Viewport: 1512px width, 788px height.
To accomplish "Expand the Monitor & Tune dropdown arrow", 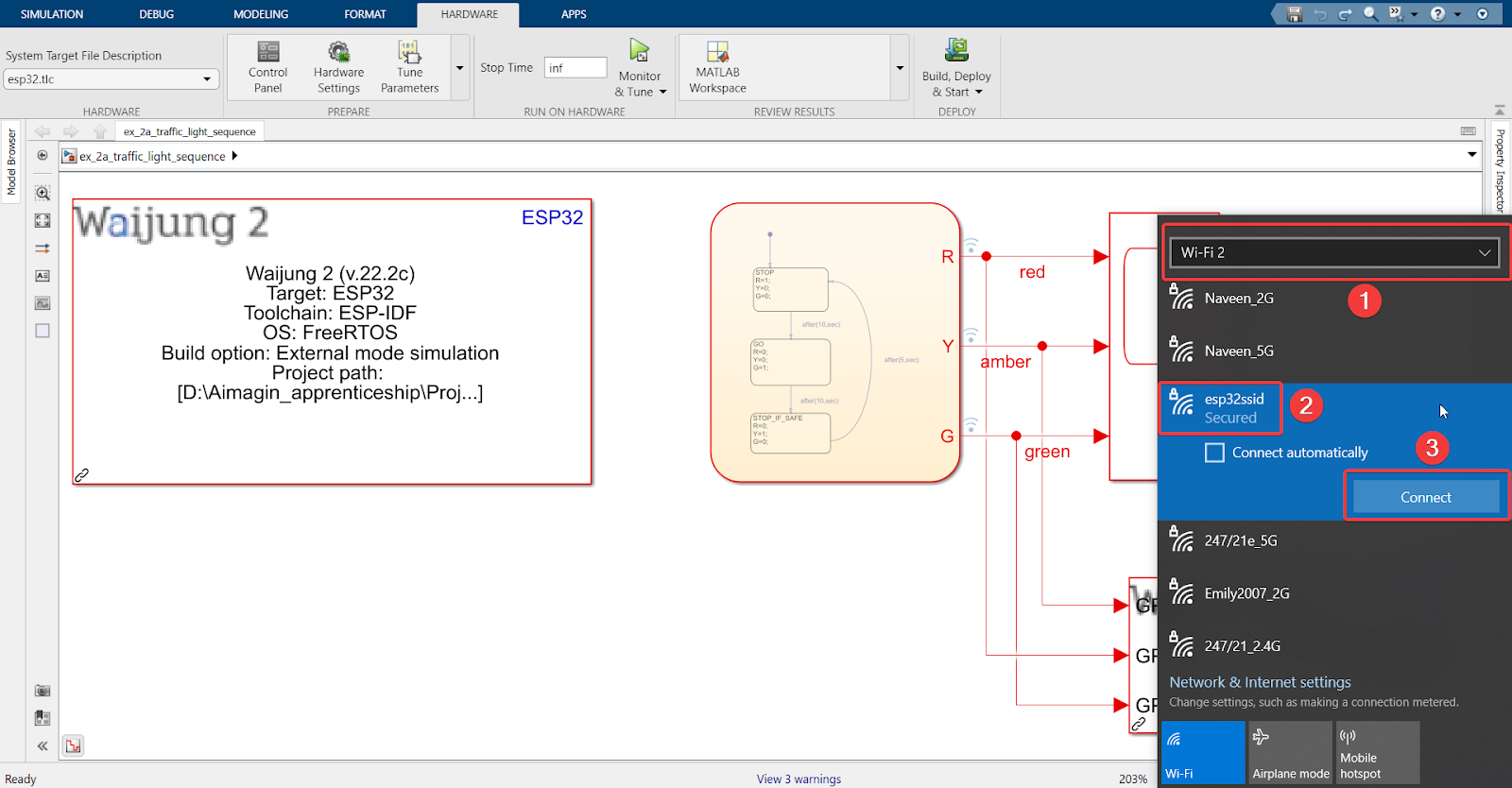I will coord(663,92).
